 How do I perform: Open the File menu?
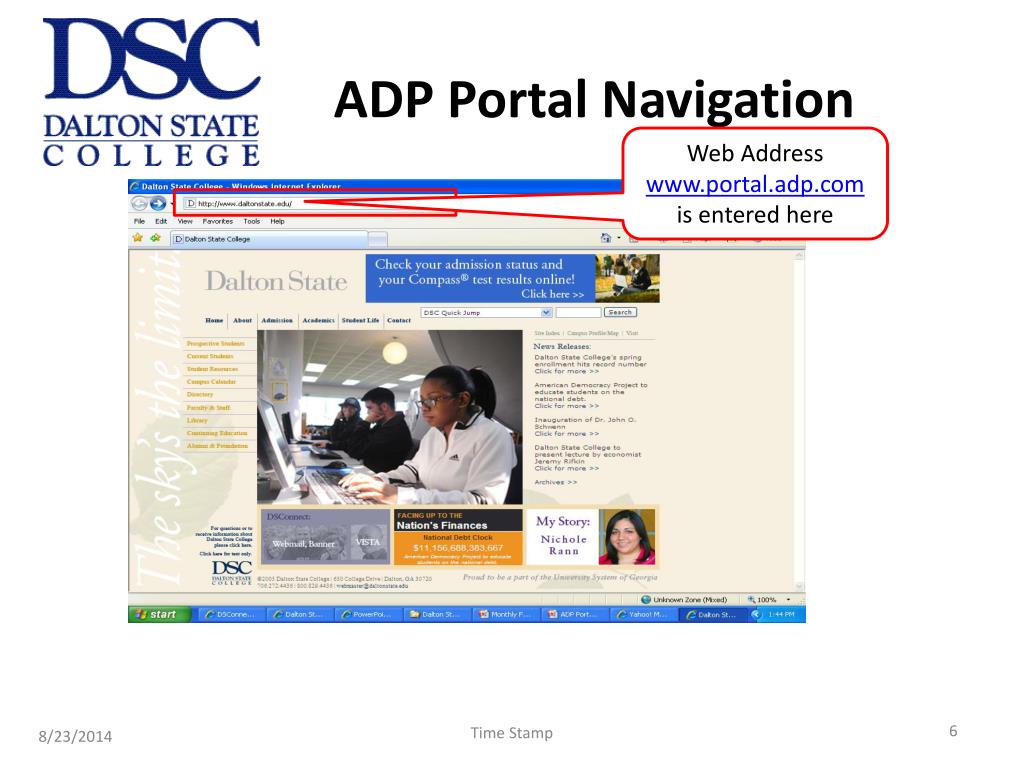(139, 221)
